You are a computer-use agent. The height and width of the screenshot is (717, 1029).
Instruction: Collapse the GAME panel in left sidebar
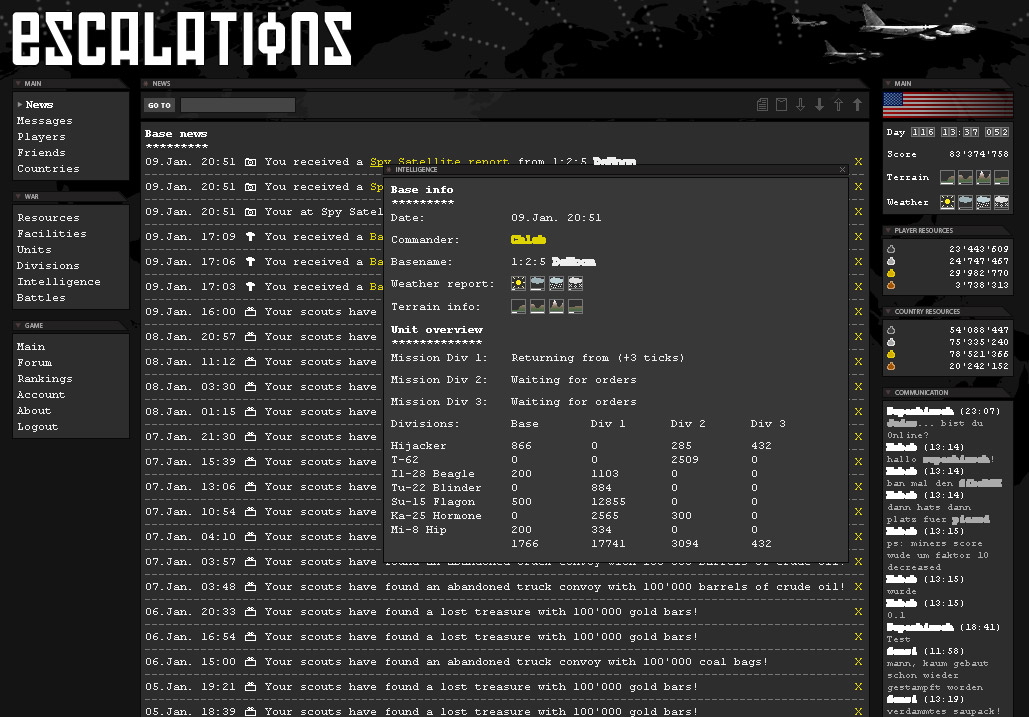coord(18,326)
